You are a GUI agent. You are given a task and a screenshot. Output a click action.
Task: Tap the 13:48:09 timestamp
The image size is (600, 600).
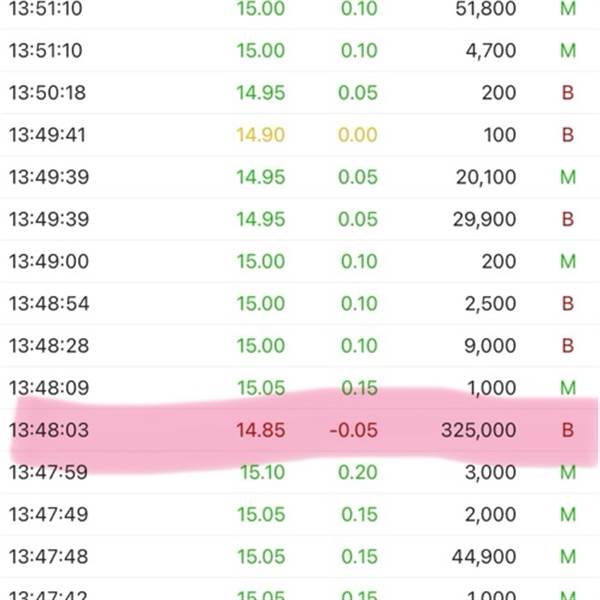(48, 388)
